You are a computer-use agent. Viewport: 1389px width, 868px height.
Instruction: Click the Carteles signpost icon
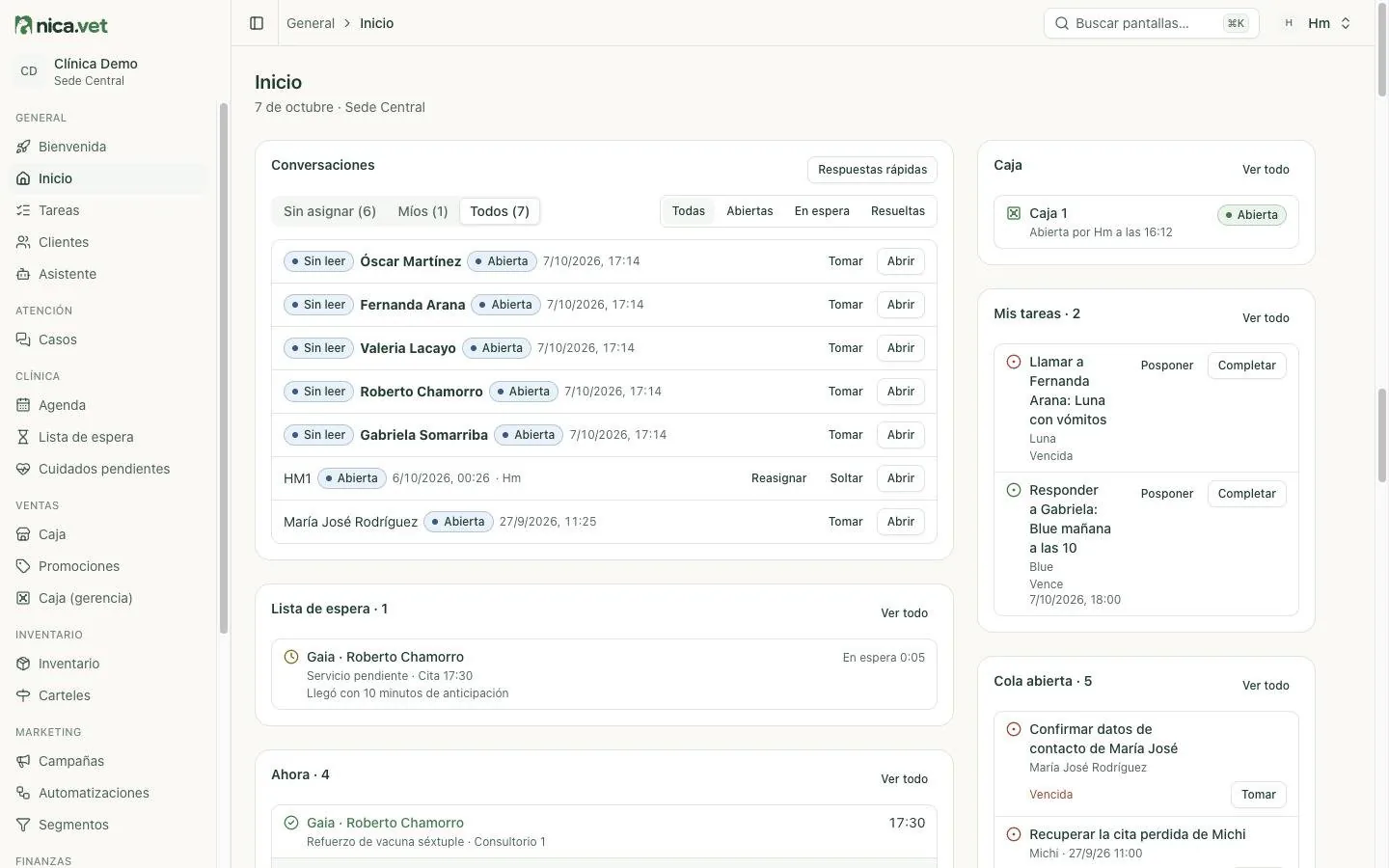point(23,695)
